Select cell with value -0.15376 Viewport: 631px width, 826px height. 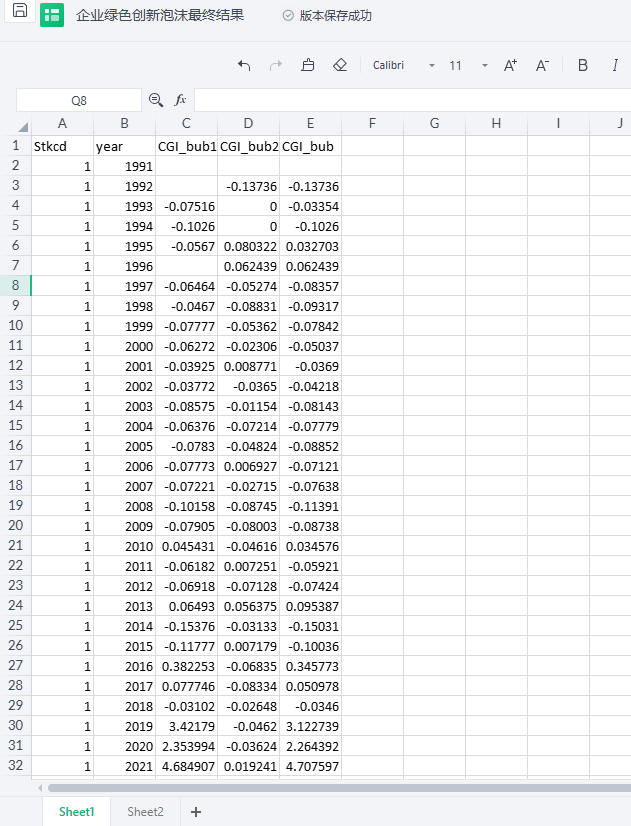tap(186, 626)
